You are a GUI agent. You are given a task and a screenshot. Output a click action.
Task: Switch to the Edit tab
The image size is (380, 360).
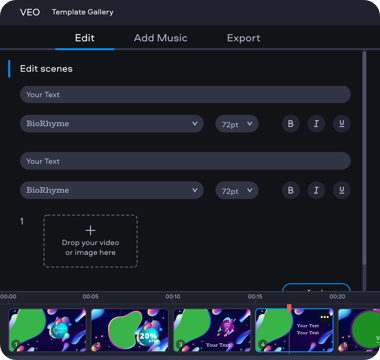click(x=85, y=38)
